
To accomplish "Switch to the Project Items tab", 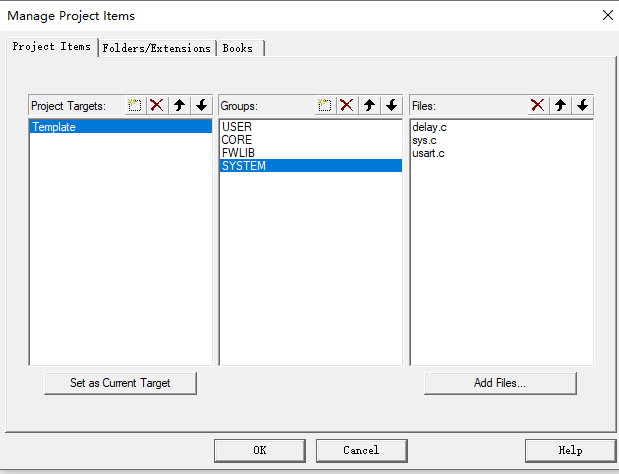I will [x=52, y=47].
